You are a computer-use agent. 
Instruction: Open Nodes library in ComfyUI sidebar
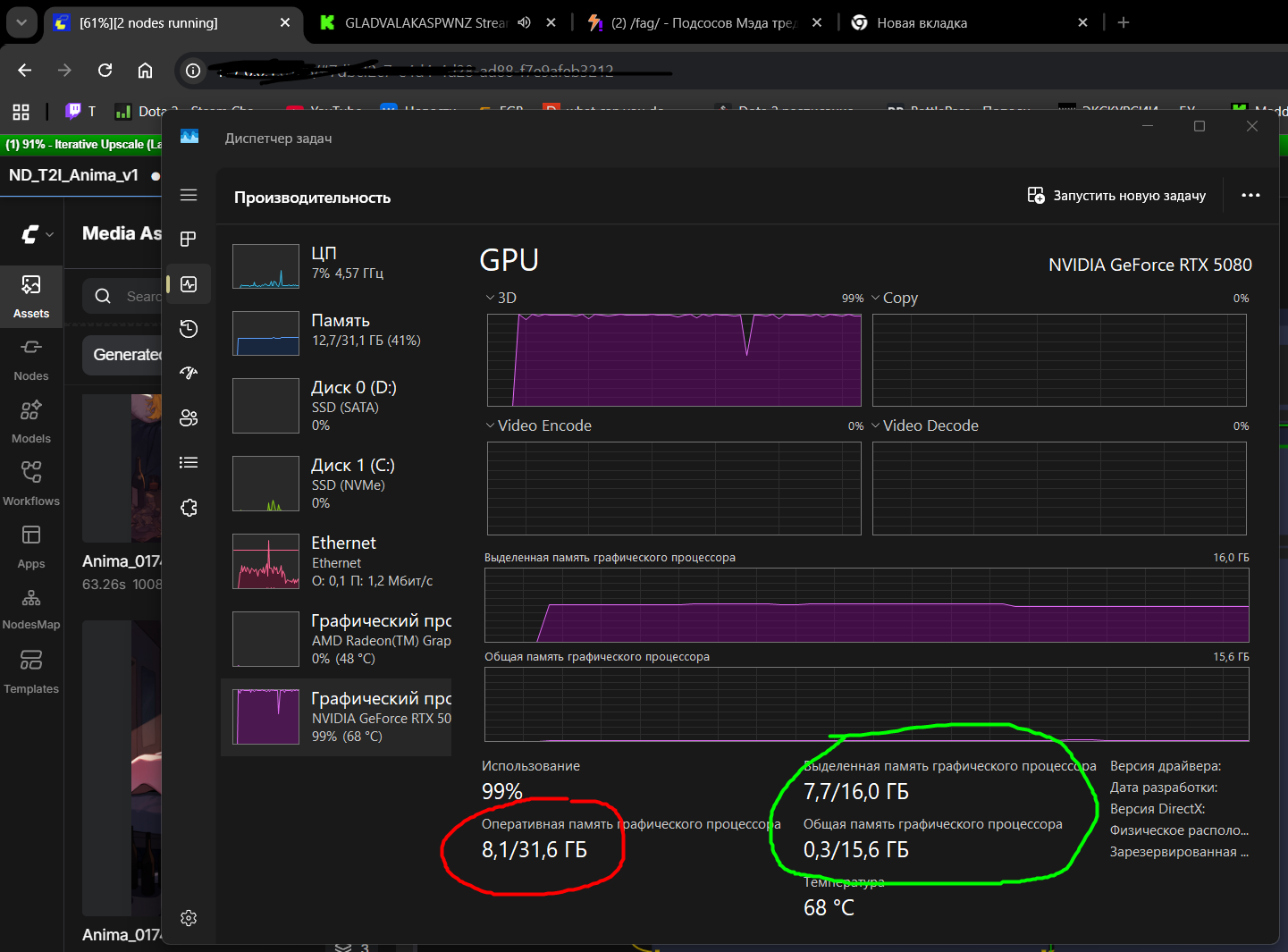[31, 359]
